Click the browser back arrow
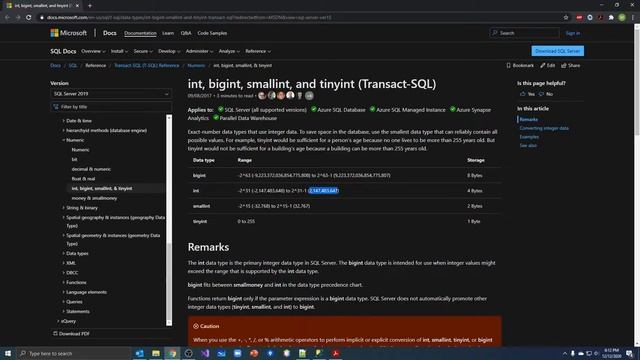Viewport: 640px width, 360px height. (7, 17)
